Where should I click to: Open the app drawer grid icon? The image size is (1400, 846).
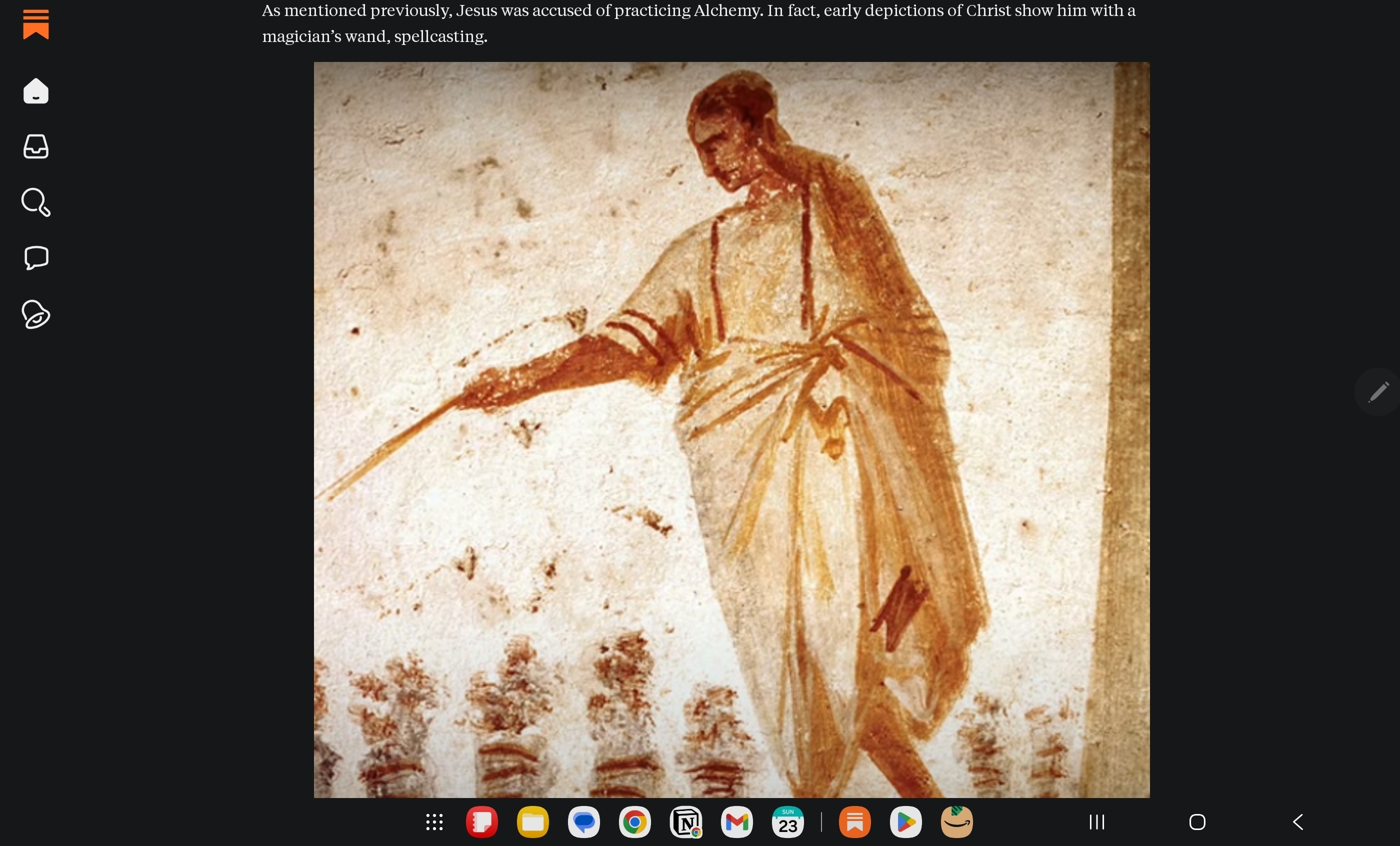click(434, 822)
